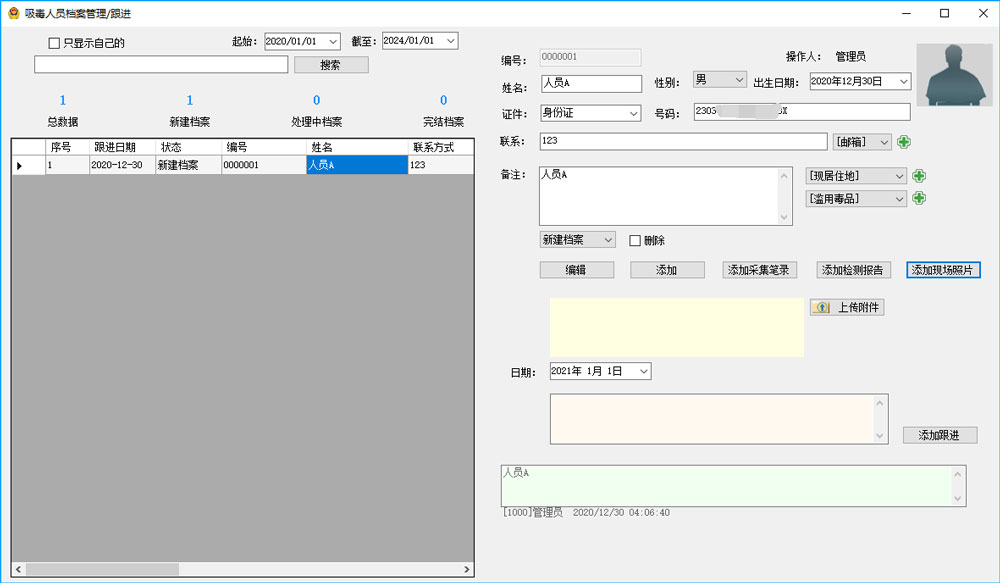Click the green plus icon beside [现居住地]
Screen dimensions: 1000x583
(x=919, y=176)
